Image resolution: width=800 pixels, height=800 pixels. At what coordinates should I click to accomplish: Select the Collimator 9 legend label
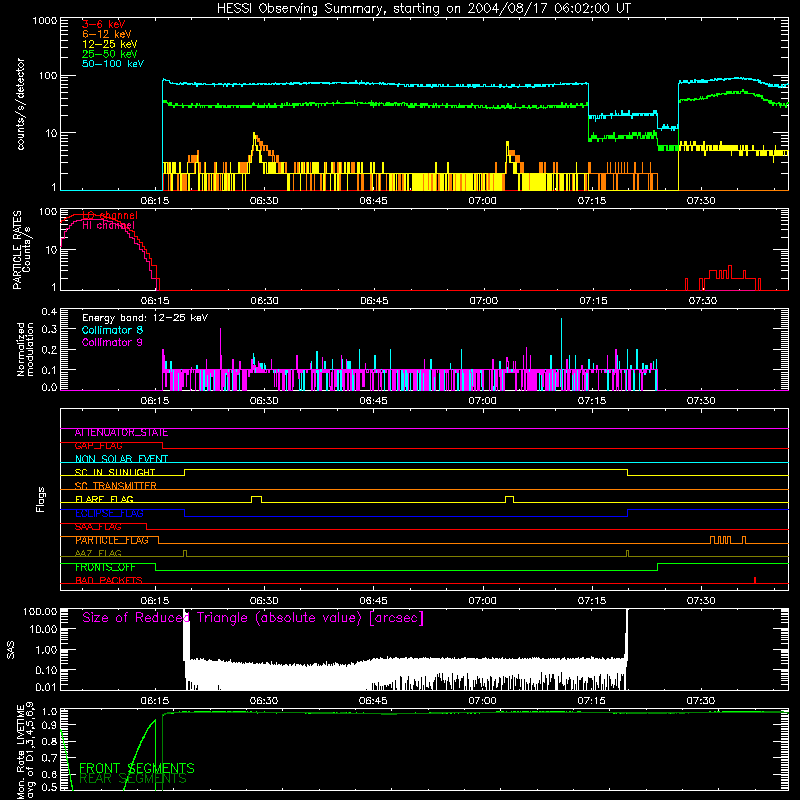tap(112, 342)
